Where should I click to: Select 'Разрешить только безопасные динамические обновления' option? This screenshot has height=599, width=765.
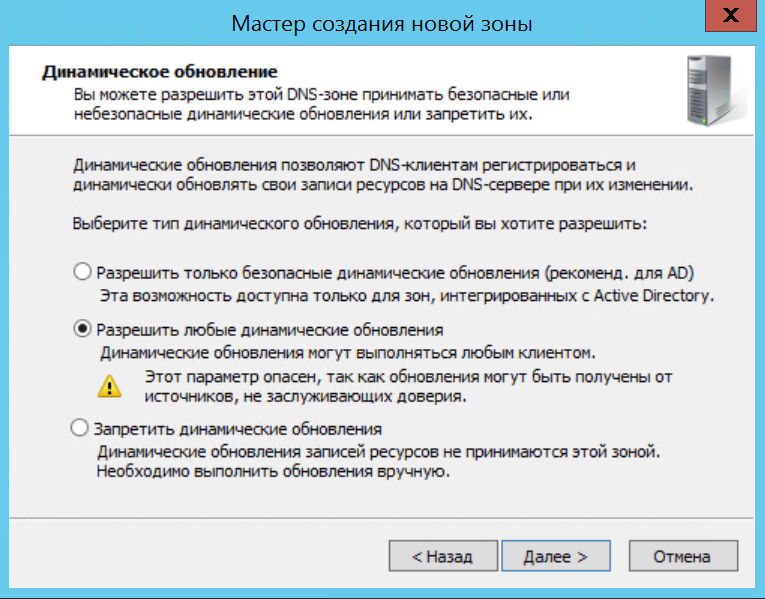click(x=81, y=272)
